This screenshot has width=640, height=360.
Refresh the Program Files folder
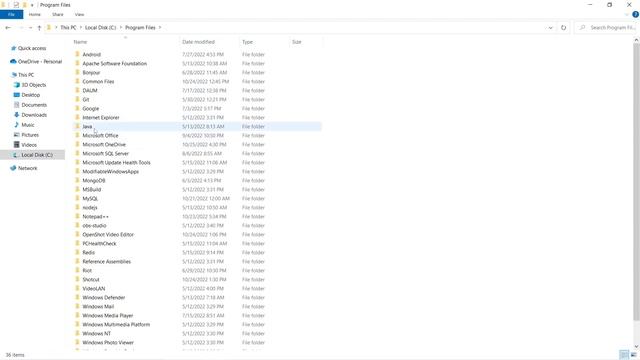(563, 28)
